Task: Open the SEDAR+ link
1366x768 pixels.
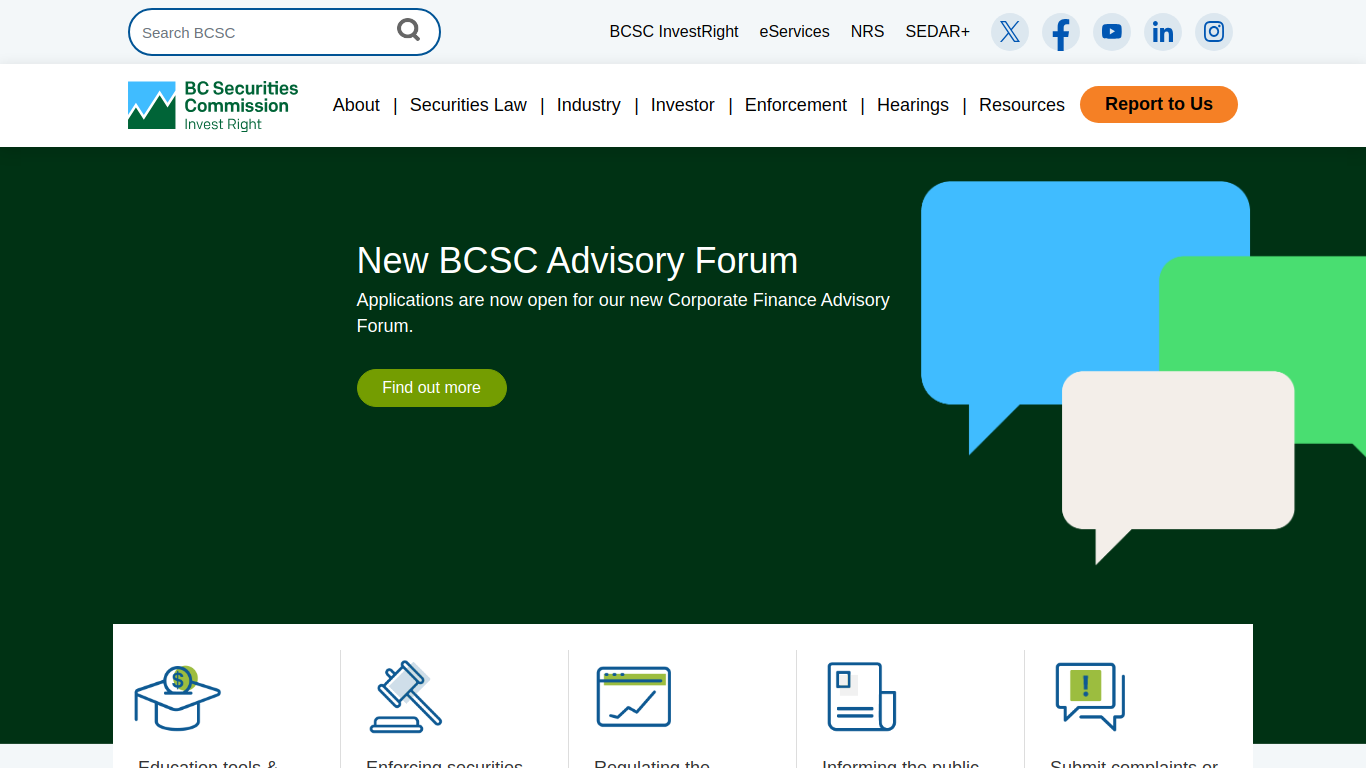Action: point(937,32)
